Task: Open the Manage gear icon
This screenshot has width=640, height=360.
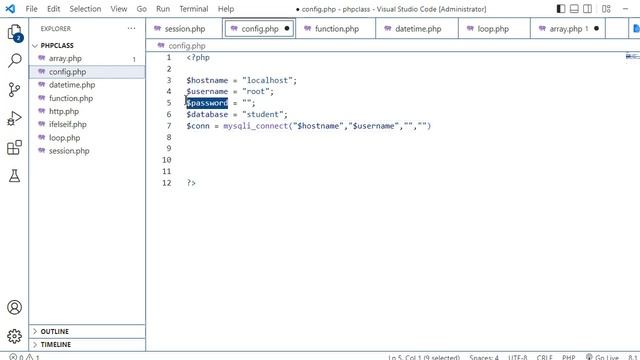Action: coord(14,336)
